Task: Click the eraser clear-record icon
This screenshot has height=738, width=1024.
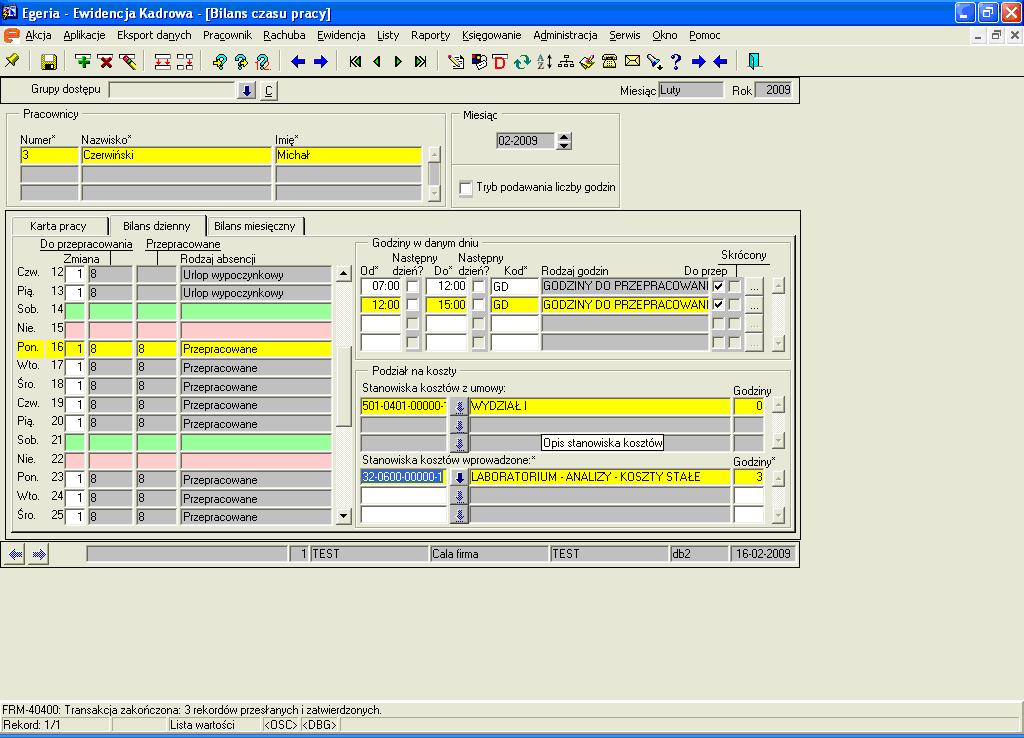Action: click(x=129, y=62)
